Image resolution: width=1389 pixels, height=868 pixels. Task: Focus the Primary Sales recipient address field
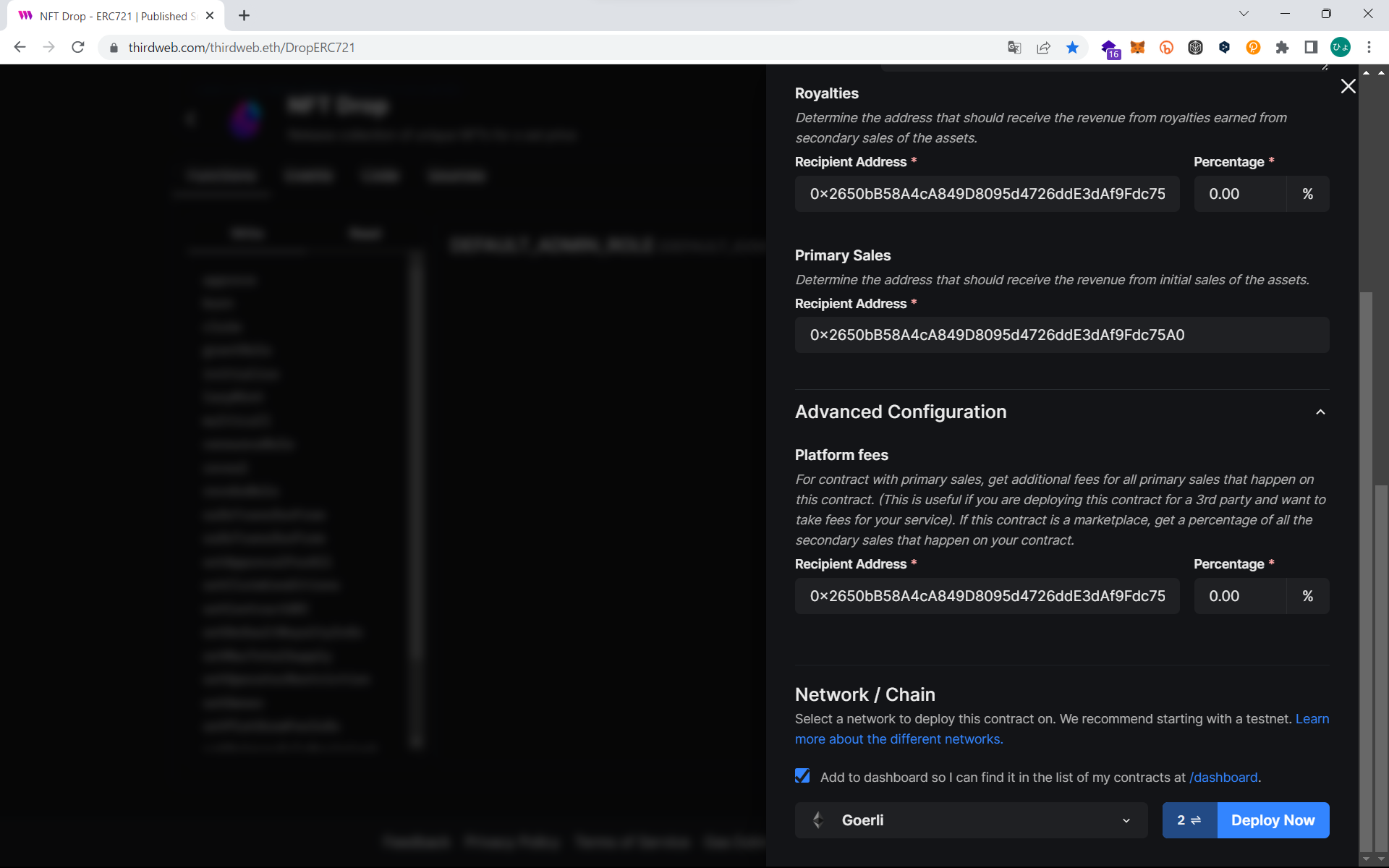pos(1061,335)
